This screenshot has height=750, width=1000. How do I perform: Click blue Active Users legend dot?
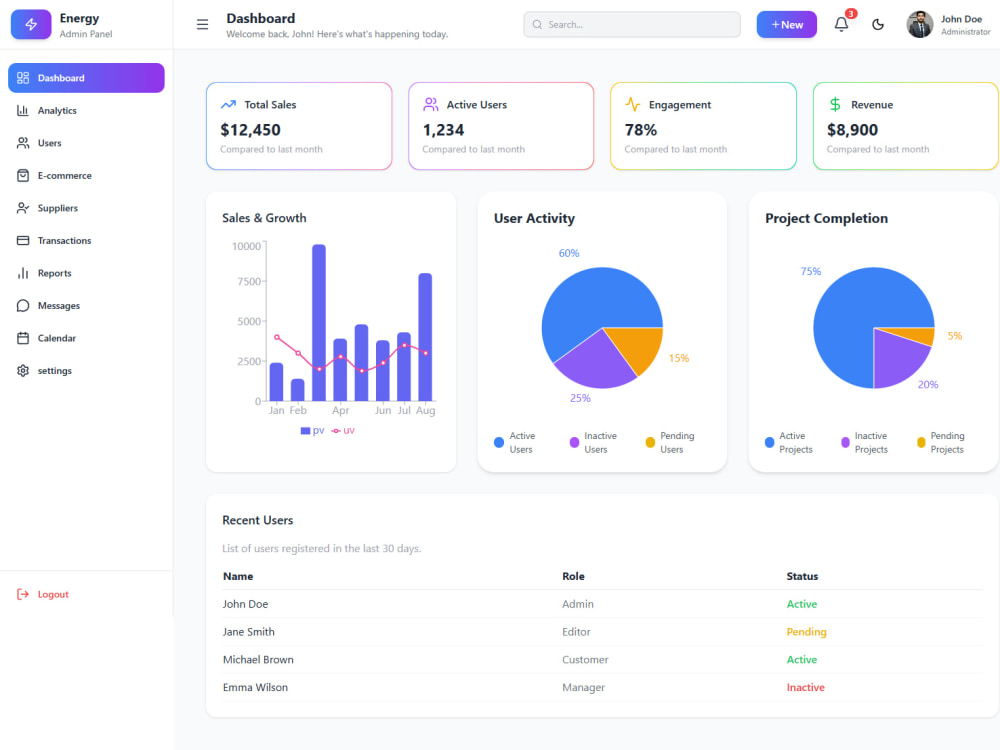(x=499, y=442)
